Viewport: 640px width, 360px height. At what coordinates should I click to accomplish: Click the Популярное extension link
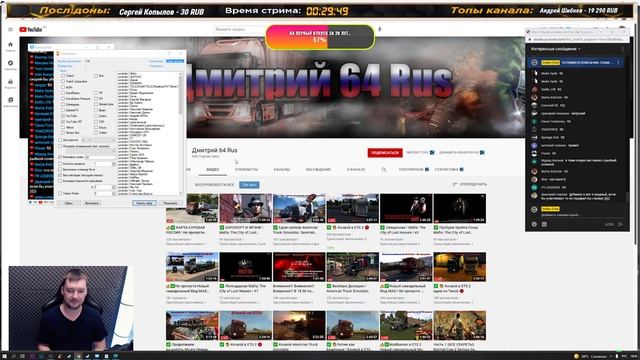413,169
